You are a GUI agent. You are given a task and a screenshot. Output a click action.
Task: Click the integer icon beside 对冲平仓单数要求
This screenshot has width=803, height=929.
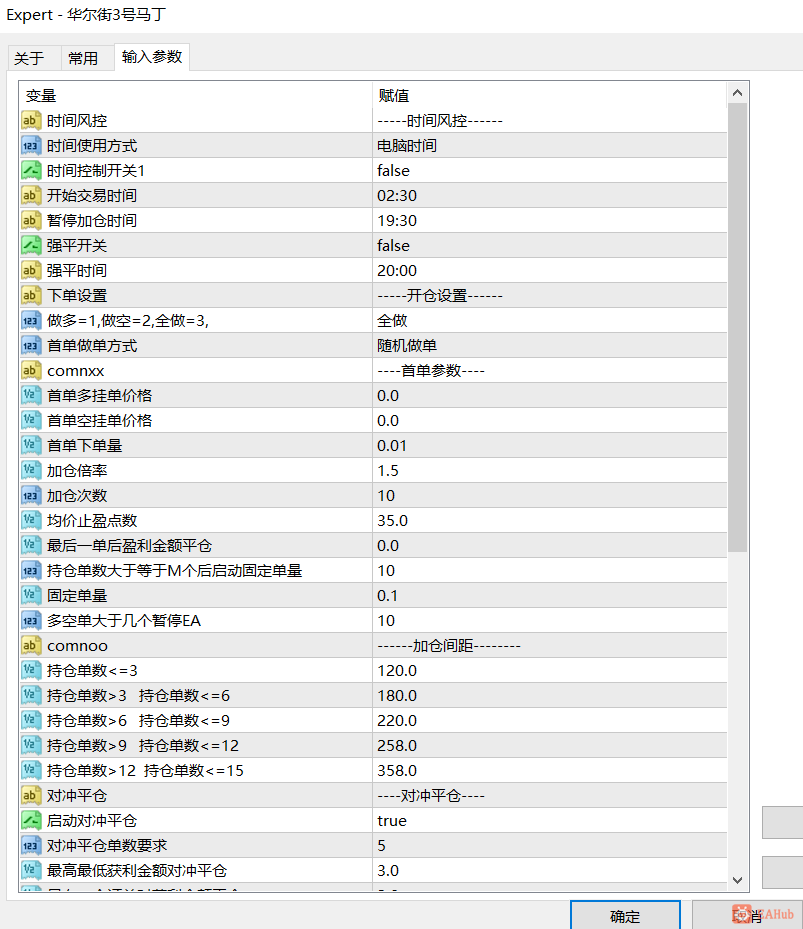click(x=31, y=845)
